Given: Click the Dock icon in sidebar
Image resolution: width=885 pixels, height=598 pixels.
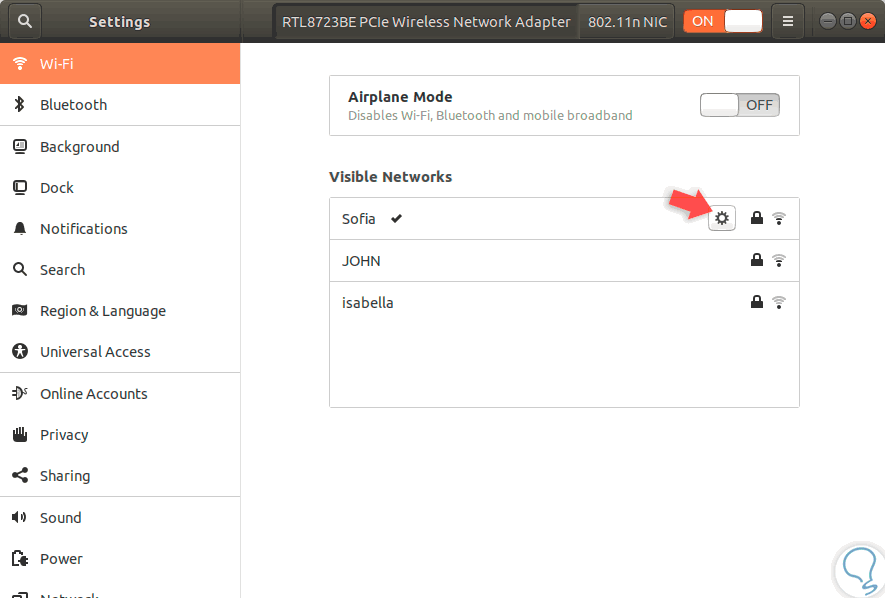Looking at the screenshot, I should click(x=20, y=188).
